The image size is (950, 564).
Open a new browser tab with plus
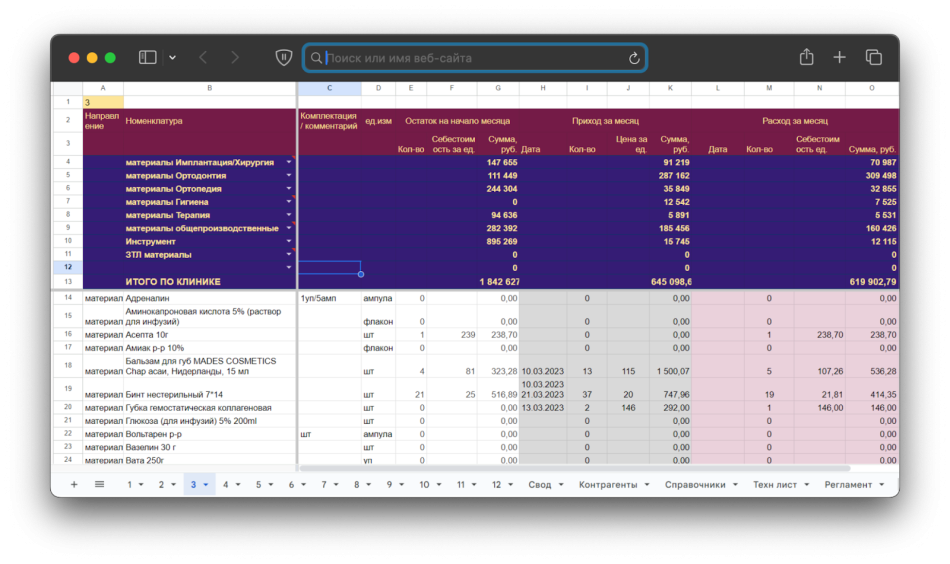[839, 58]
